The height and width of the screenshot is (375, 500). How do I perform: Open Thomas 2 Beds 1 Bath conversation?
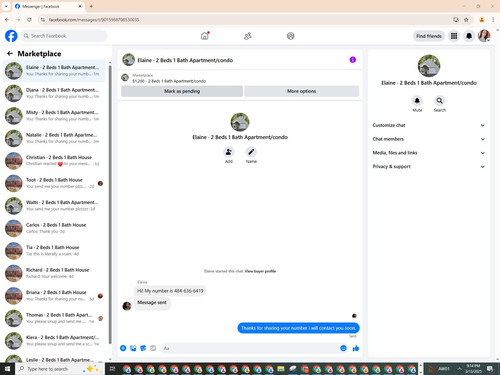(x=55, y=318)
